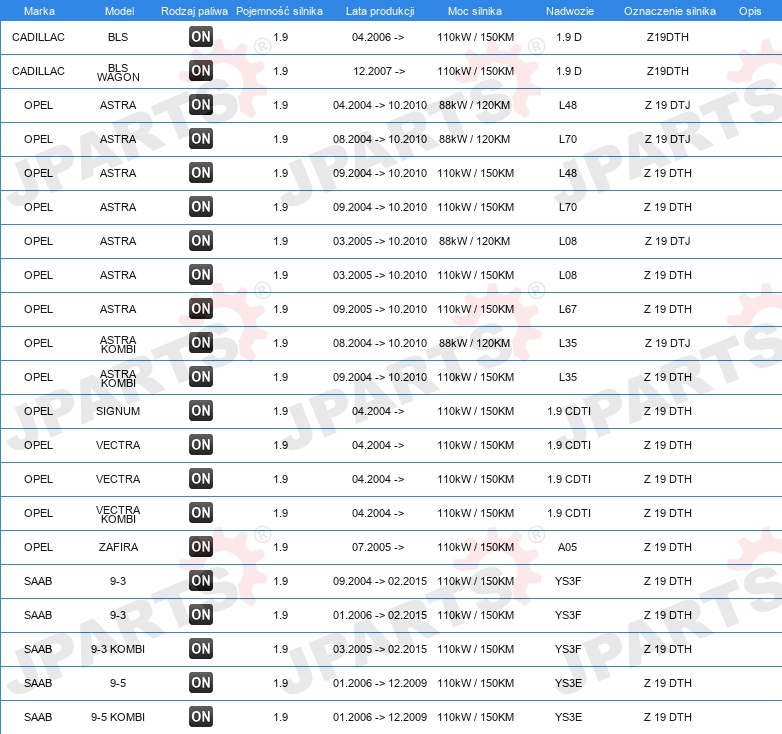Click the ON fuel icon in the CADILLAC BLS WAGON row

(201, 71)
